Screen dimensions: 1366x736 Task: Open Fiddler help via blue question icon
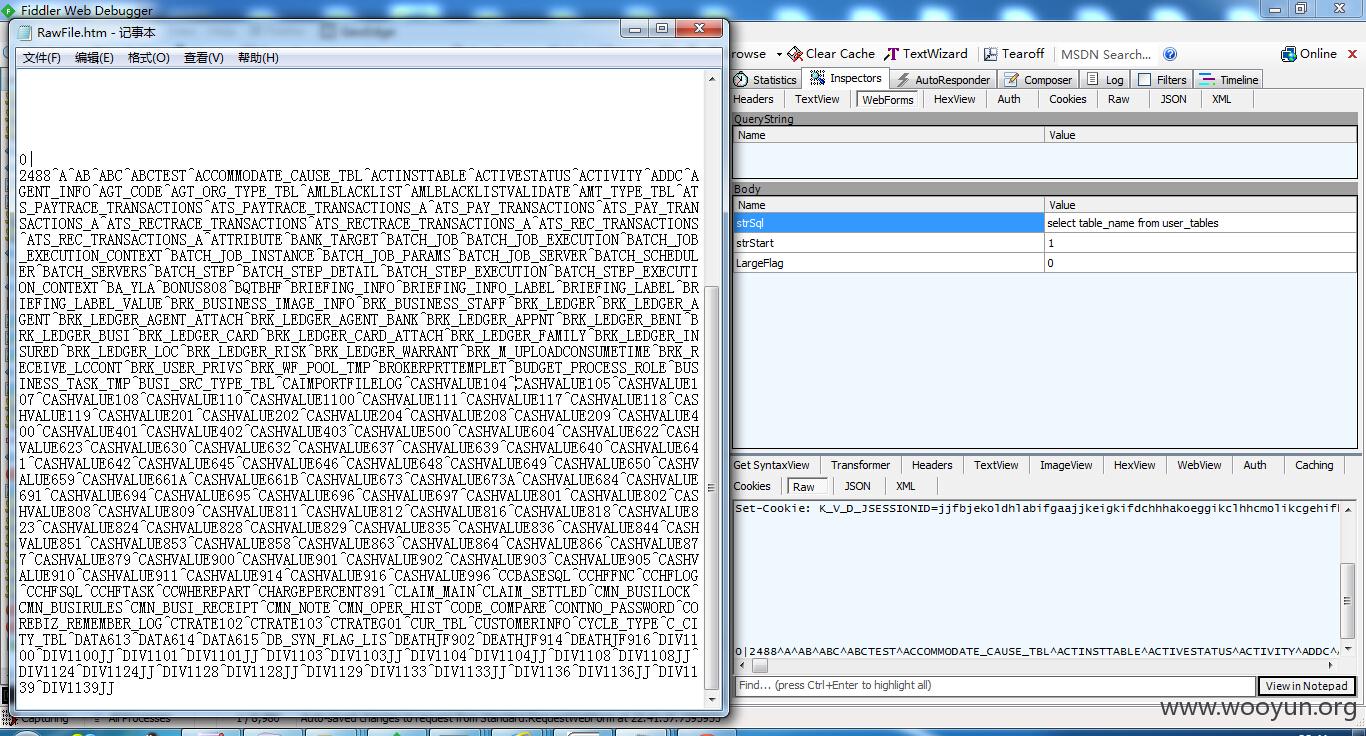pyautogui.click(x=1170, y=54)
